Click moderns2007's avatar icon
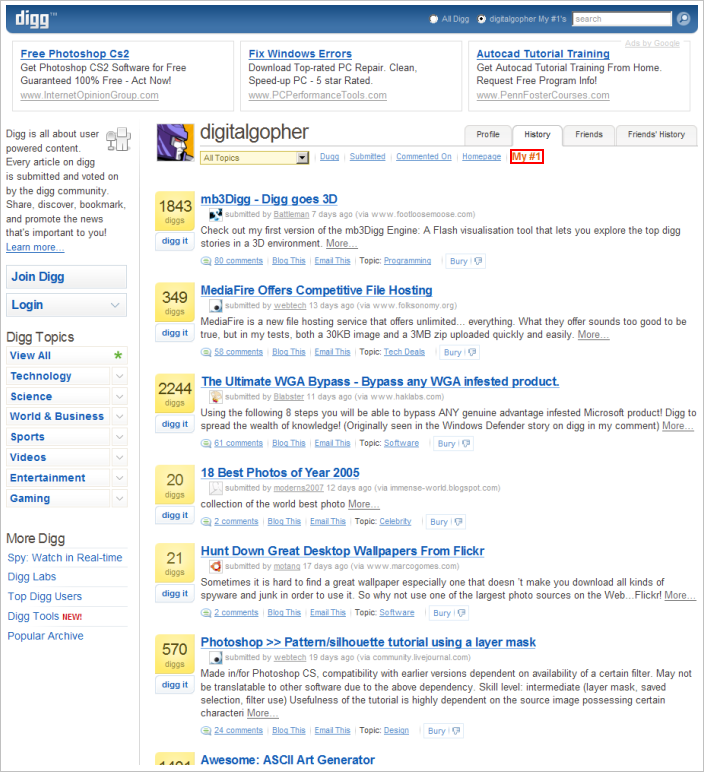The height and width of the screenshot is (772, 704). pyautogui.click(x=216, y=488)
